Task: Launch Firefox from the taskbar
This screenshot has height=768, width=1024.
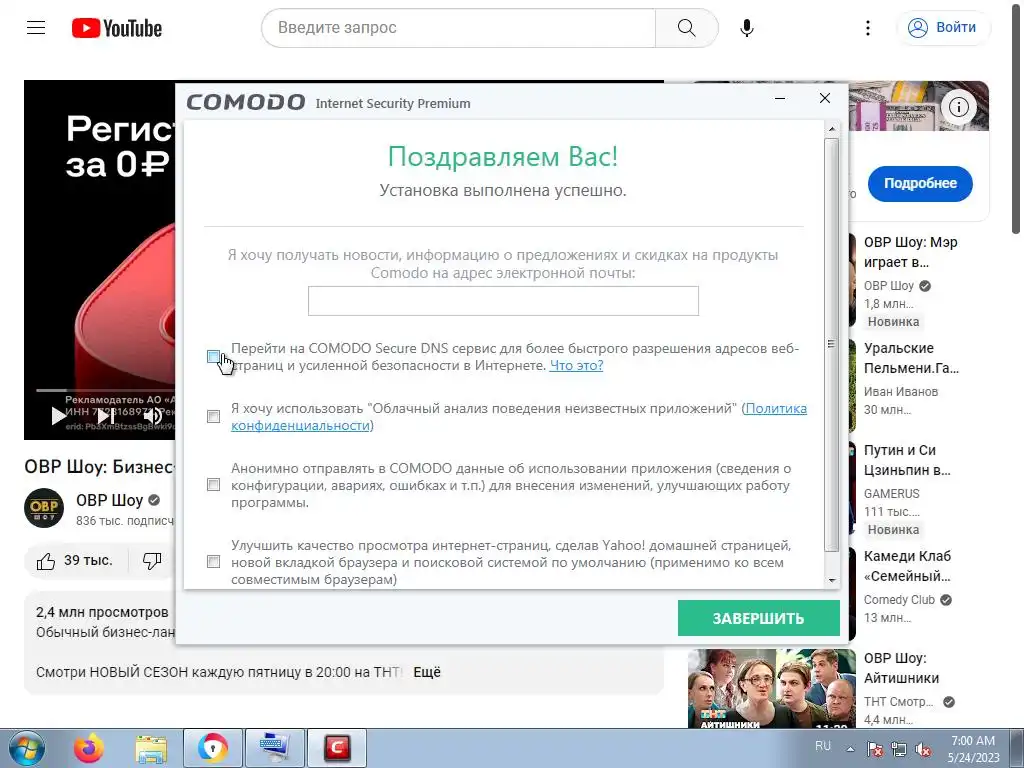Action: tap(88, 748)
